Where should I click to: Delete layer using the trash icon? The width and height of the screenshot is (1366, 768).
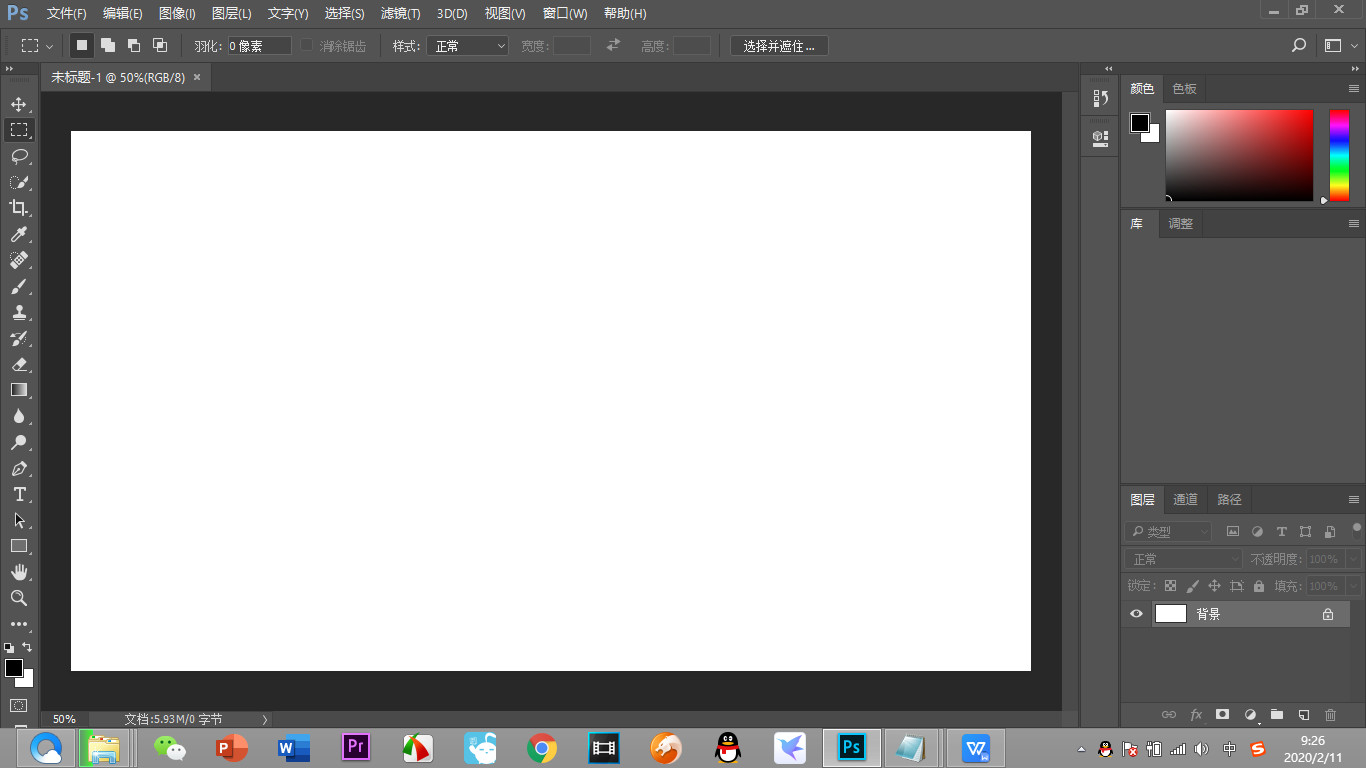tap(1330, 715)
